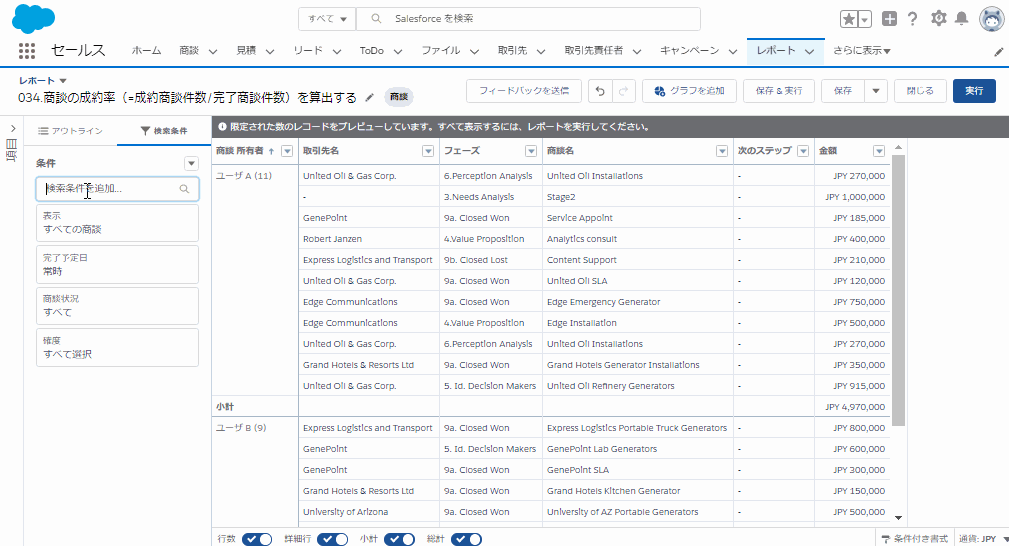
Task: Toggle 行数 row counts switch
Action: (257, 539)
